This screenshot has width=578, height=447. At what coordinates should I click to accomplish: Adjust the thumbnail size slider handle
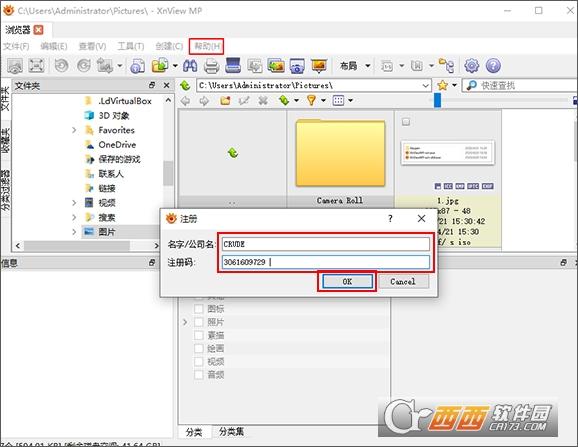click(x=437, y=100)
